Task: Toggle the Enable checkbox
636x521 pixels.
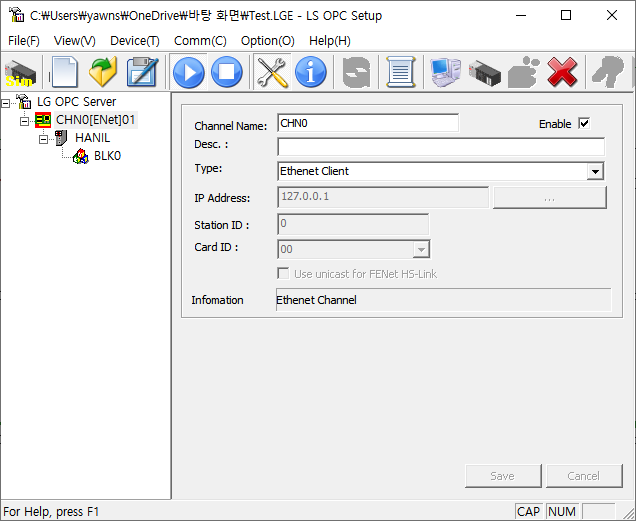Action: (584, 123)
